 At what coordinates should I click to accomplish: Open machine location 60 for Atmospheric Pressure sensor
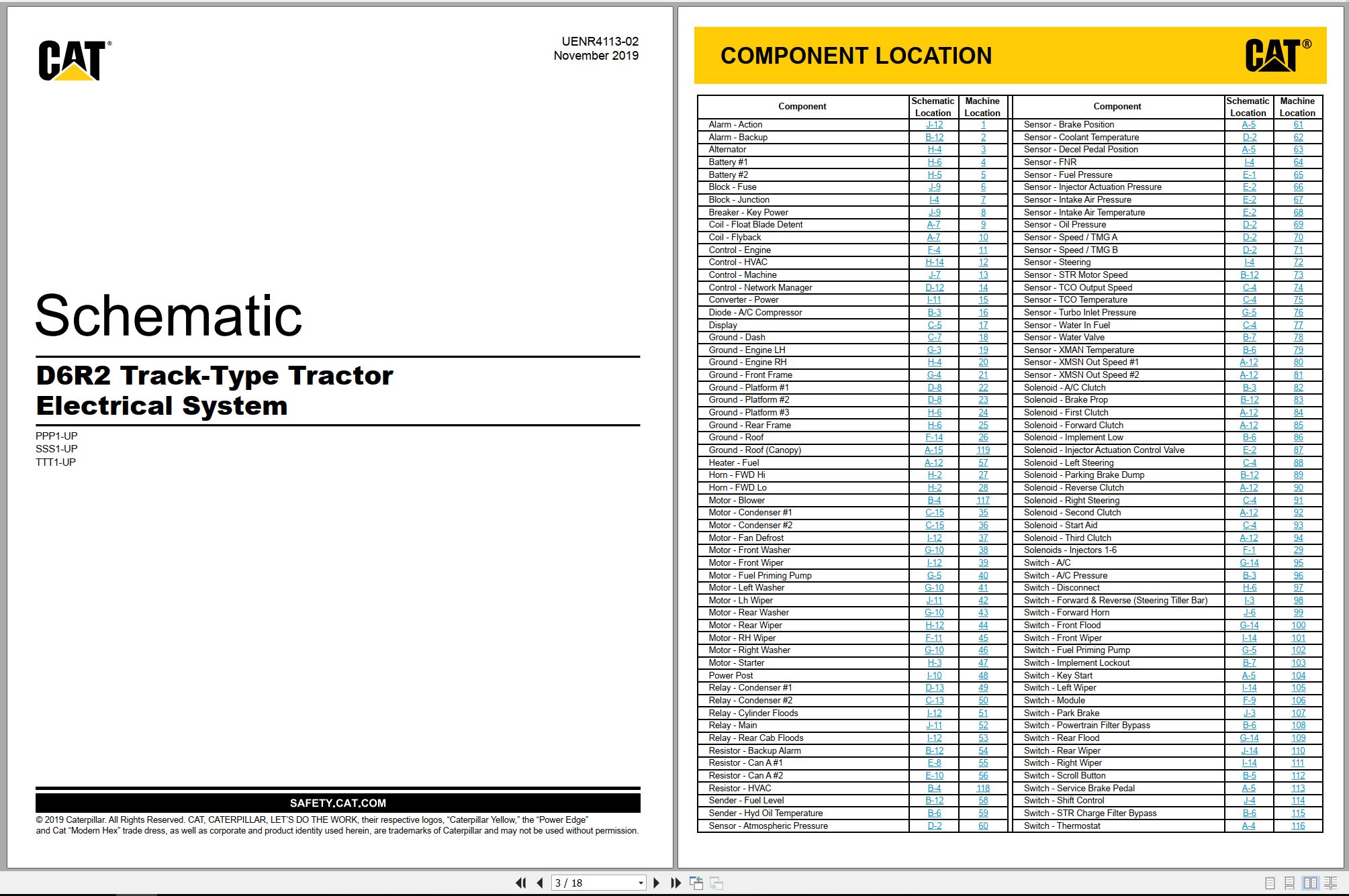click(x=983, y=826)
